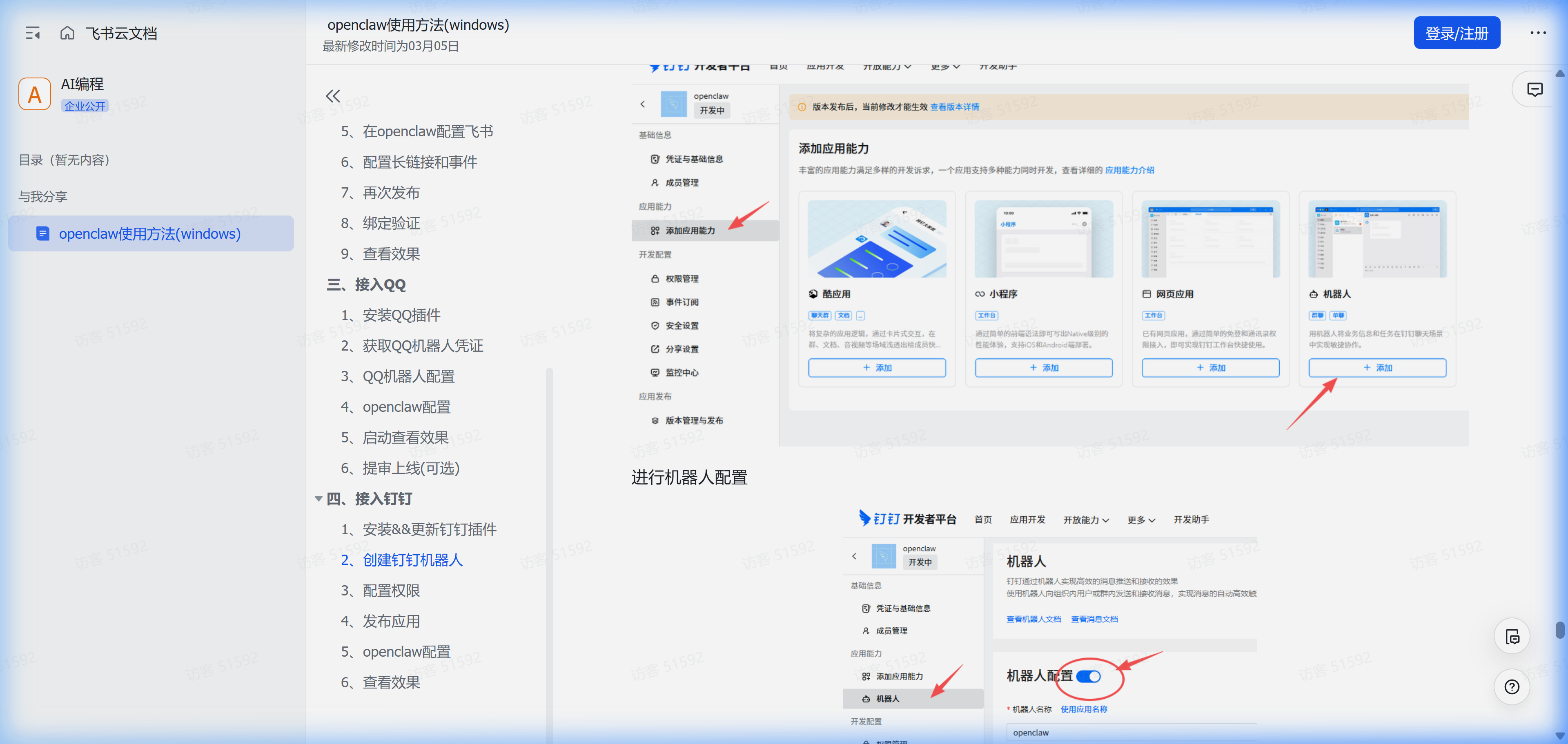This screenshot has height=744, width=1568.
Task: Go to the home icon beside 飞书云文档
Action: (67, 33)
